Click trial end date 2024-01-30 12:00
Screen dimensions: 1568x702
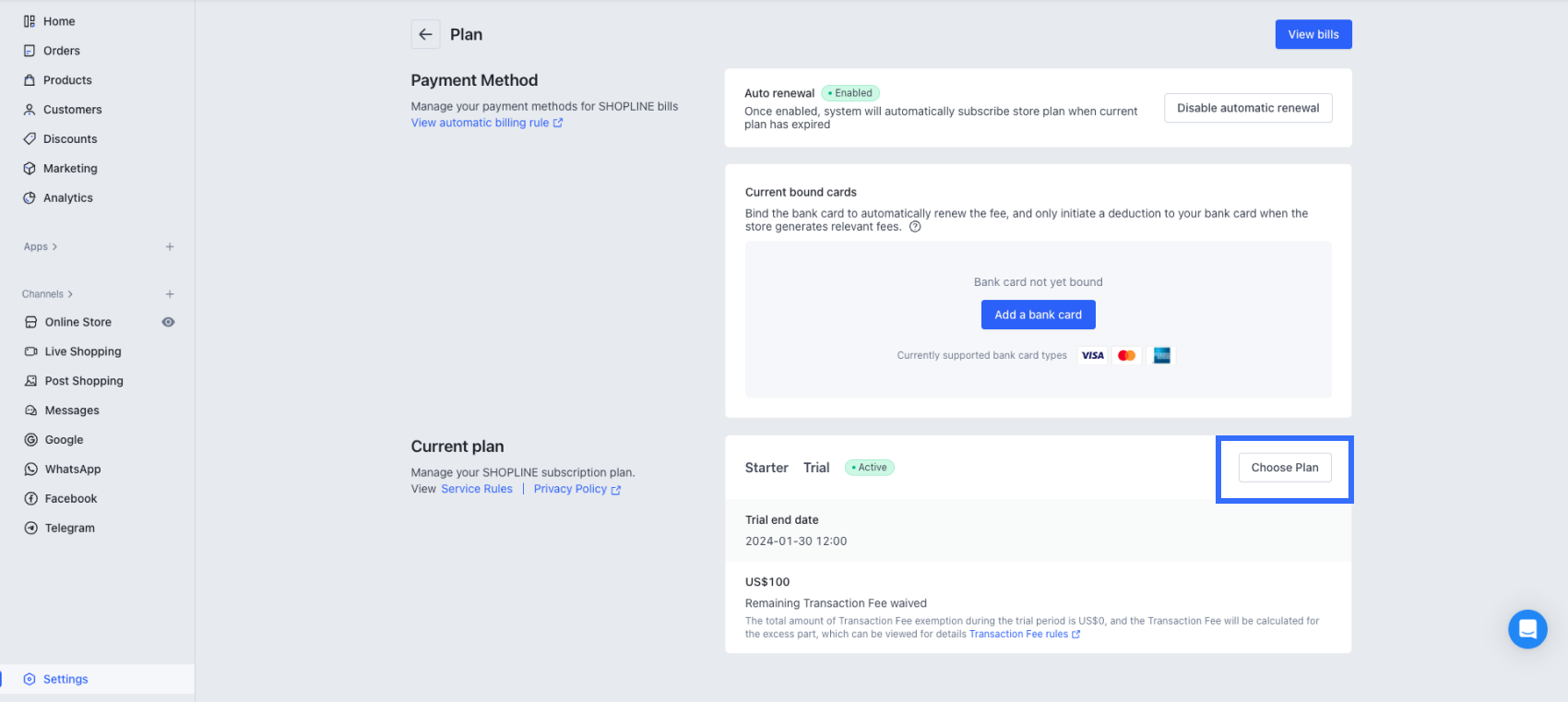[x=796, y=541]
